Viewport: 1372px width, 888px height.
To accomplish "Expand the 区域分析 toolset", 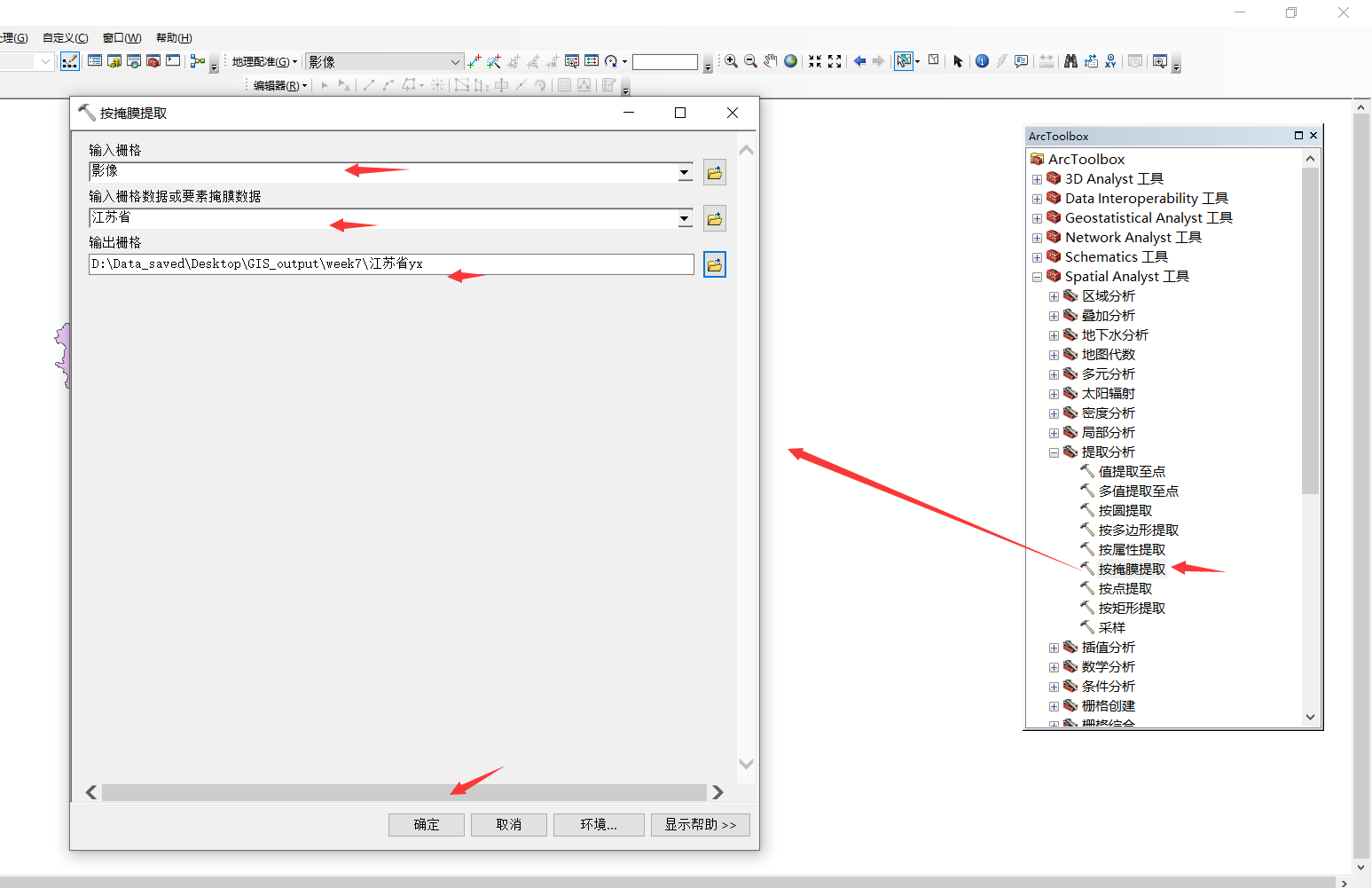I will click(x=1054, y=296).
